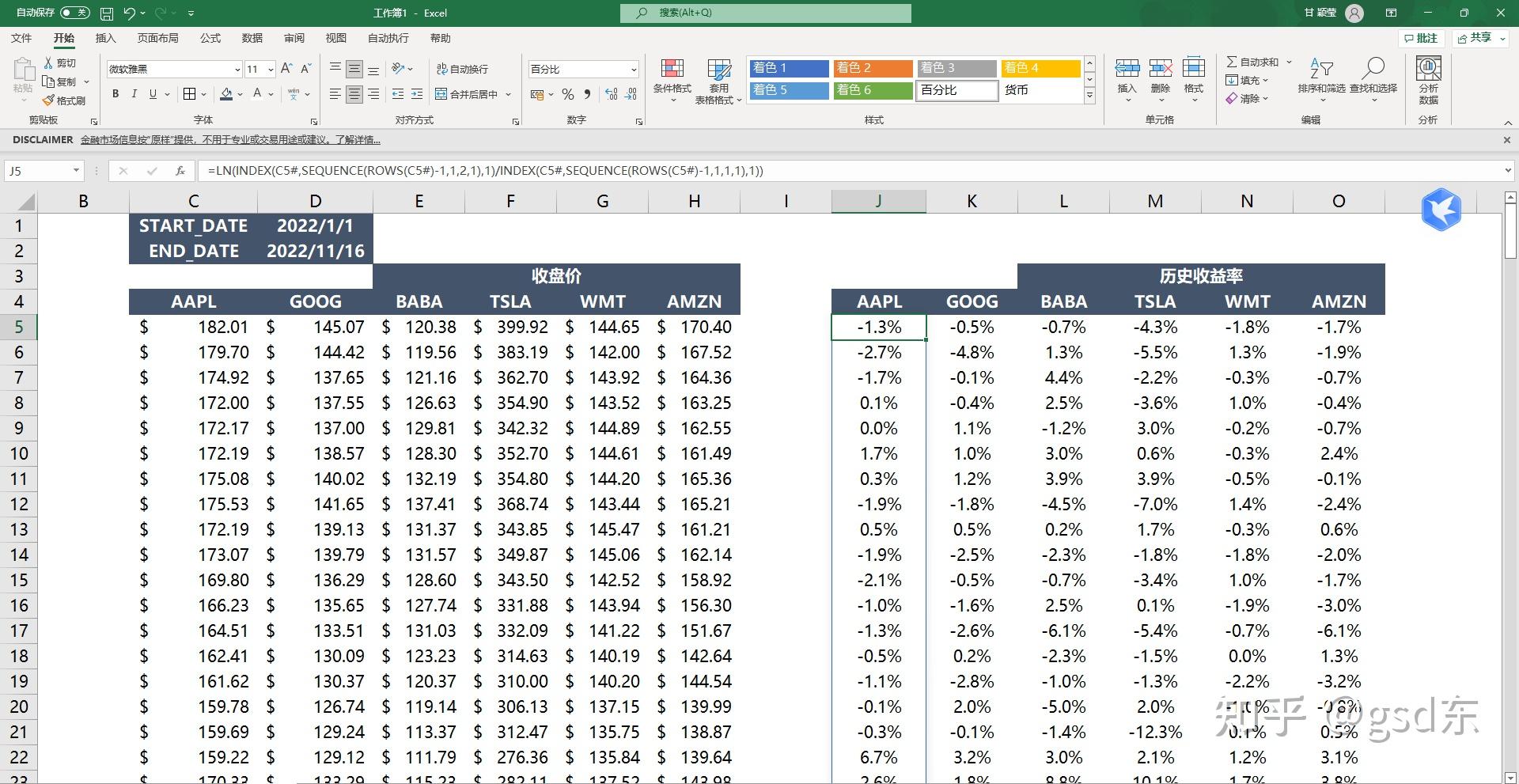Open Format as Table (套用表格格式)
Image resolution: width=1519 pixels, height=784 pixels.
click(718, 81)
